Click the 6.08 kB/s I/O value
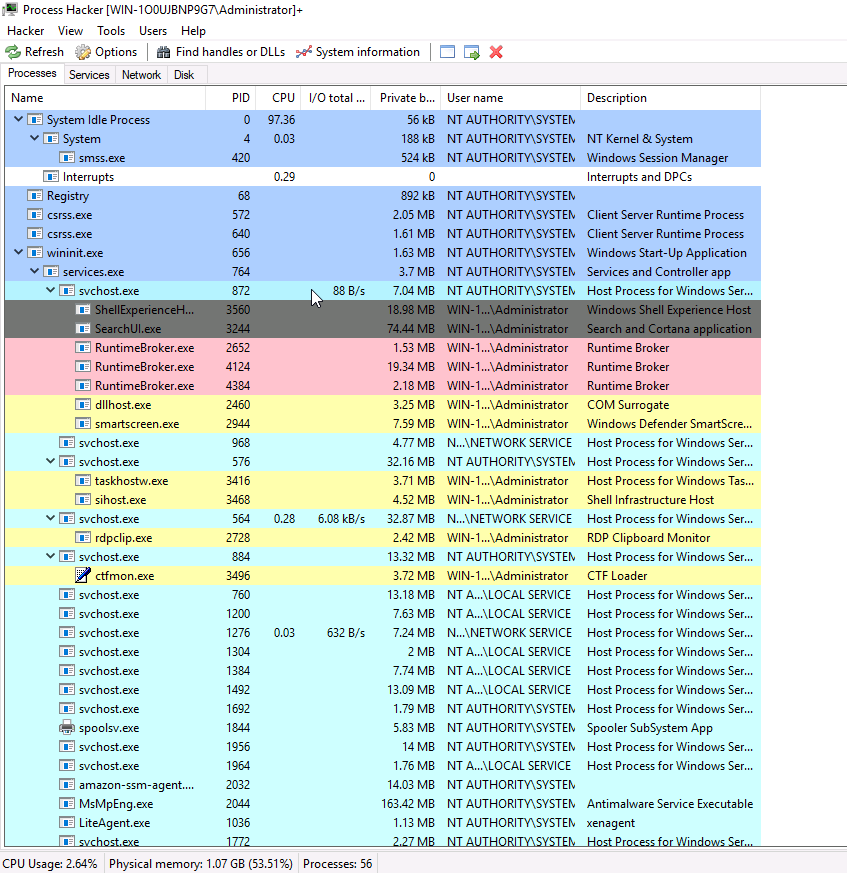Screen dimensions: 847x873 (x=341, y=519)
